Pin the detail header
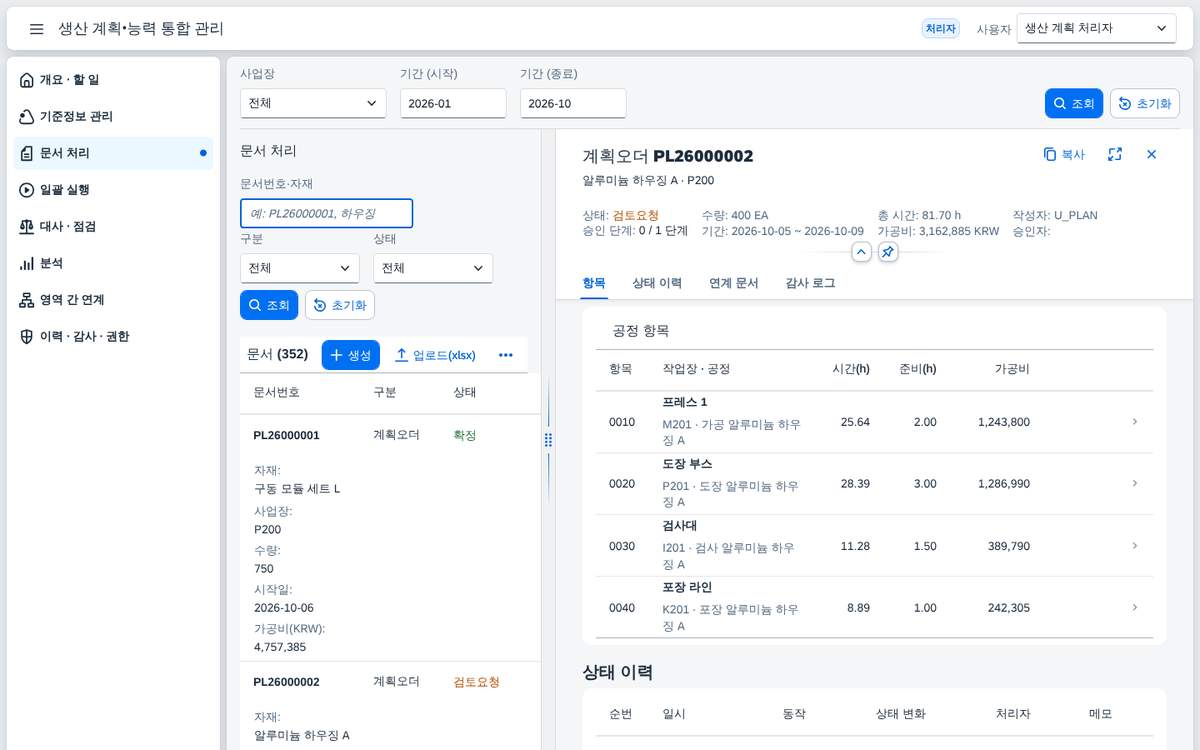This screenshot has height=750, width=1200. [x=888, y=252]
